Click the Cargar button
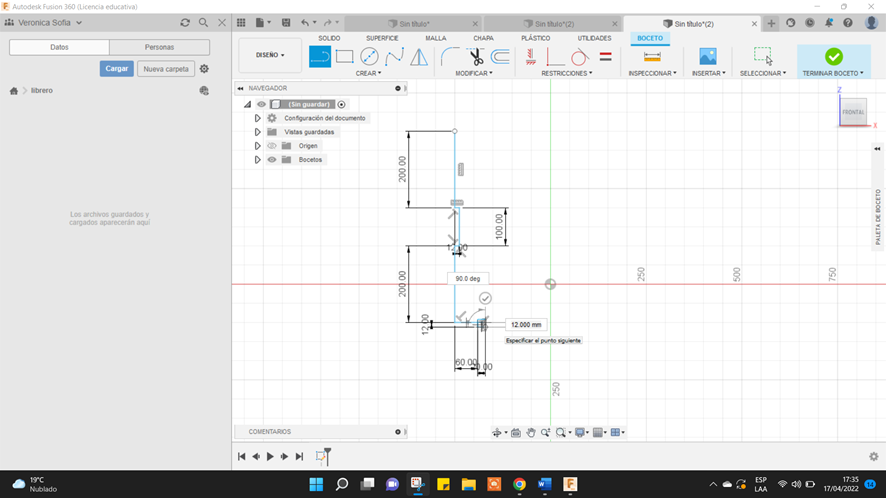Image resolution: width=886 pixels, height=498 pixels. coord(117,68)
